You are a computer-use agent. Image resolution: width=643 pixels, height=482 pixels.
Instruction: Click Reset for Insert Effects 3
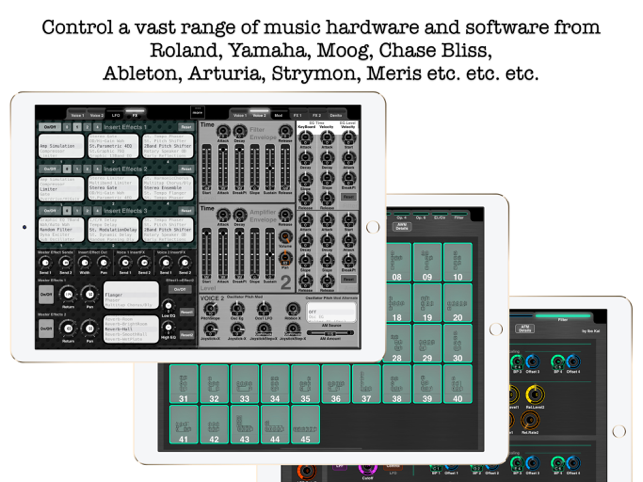186,211
